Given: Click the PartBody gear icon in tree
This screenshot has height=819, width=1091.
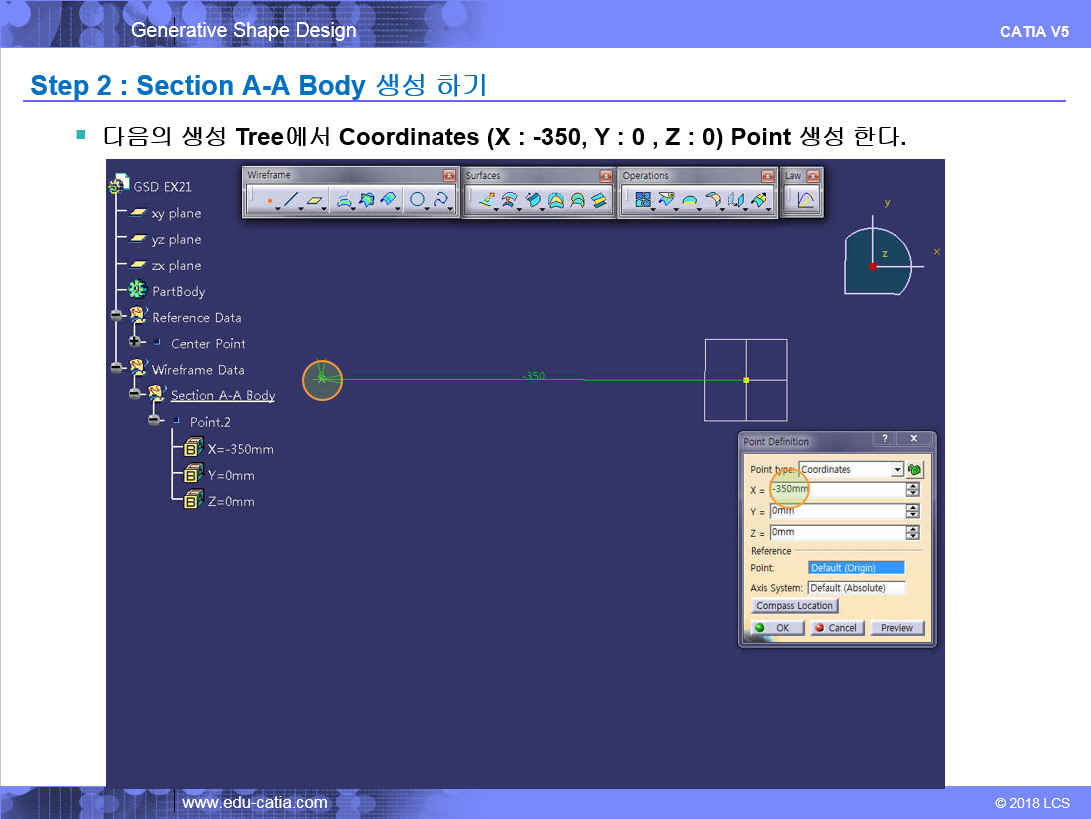Looking at the screenshot, I should [138, 291].
